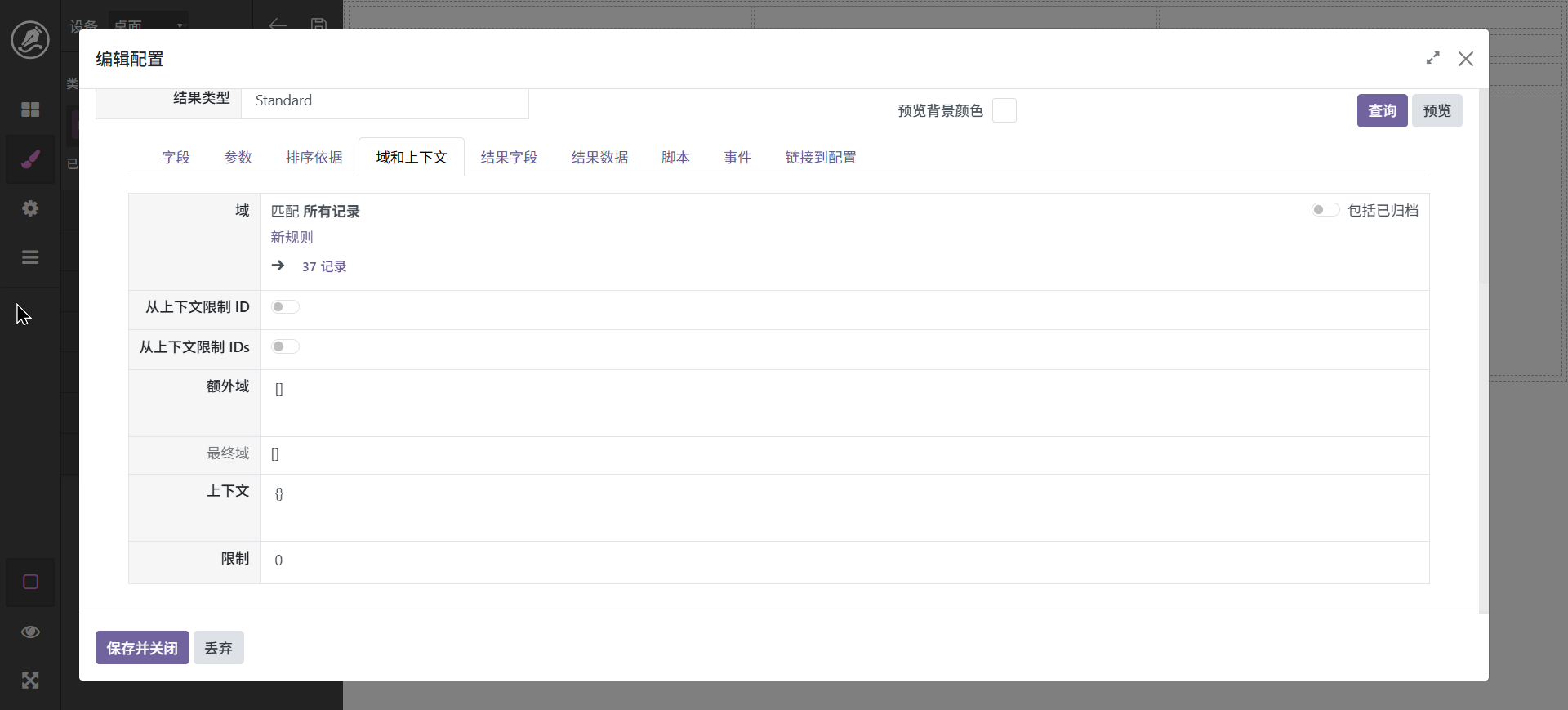The height and width of the screenshot is (710, 1568).
Task: Select the paintbrush design icon
Action: click(30, 159)
